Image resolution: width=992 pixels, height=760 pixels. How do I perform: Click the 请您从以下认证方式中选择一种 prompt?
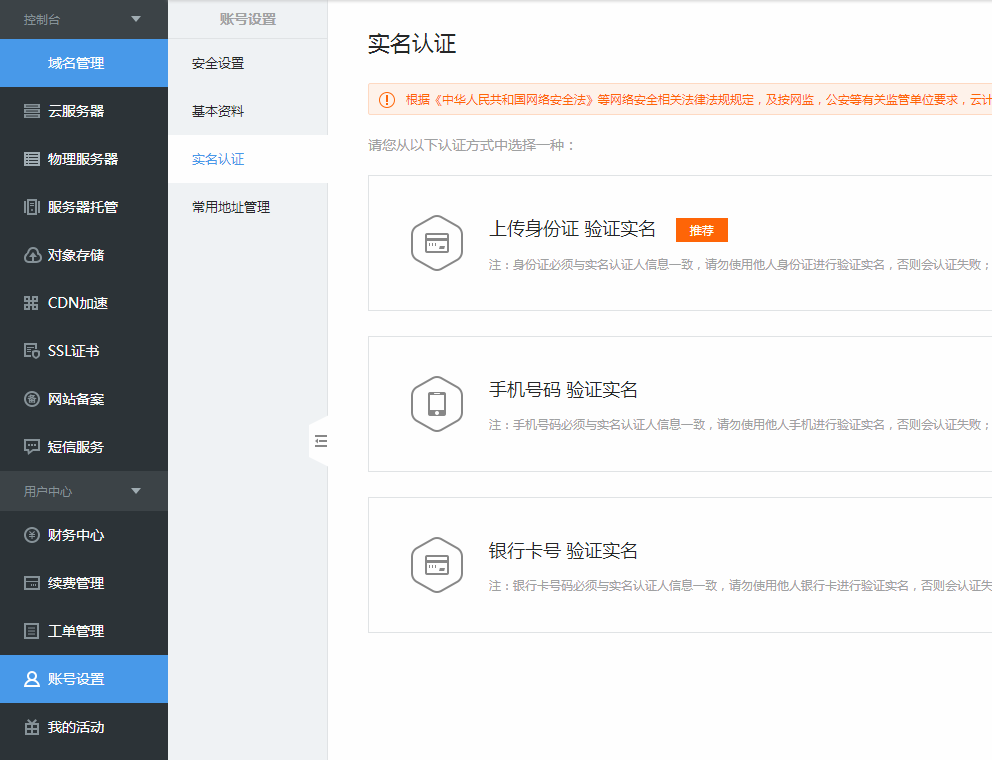(x=472, y=146)
